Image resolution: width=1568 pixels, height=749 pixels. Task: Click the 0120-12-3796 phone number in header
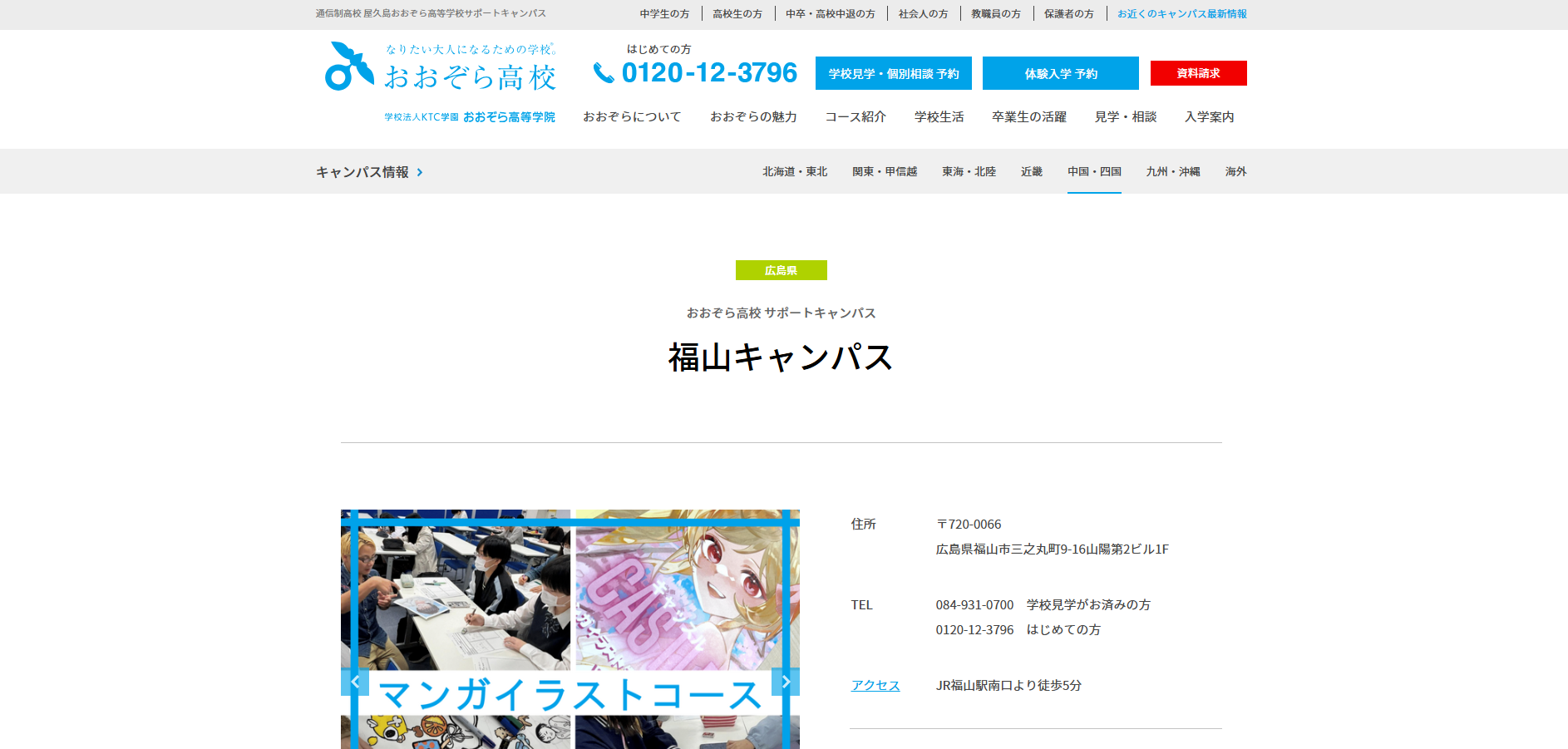[x=709, y=73]
